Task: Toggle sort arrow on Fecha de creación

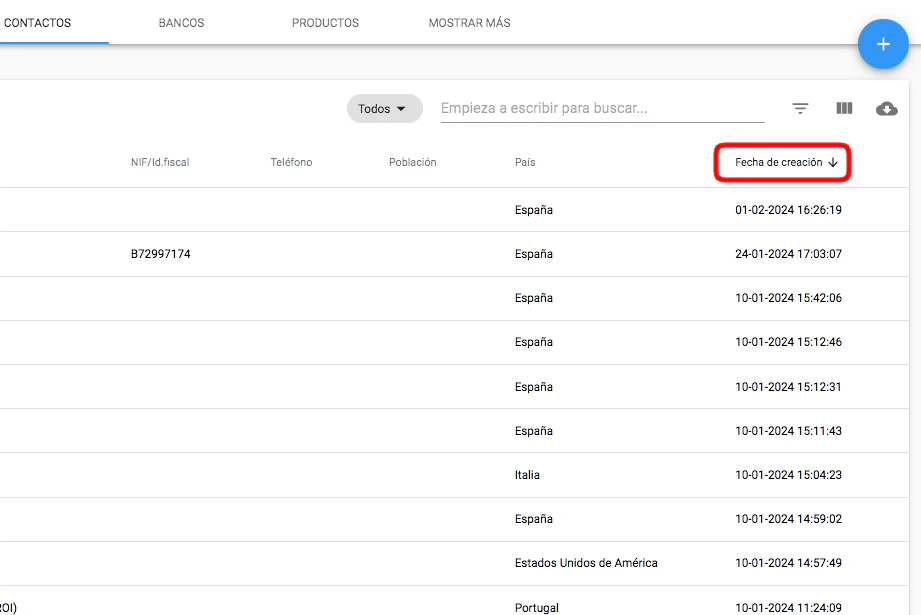Action: (833, 162)
